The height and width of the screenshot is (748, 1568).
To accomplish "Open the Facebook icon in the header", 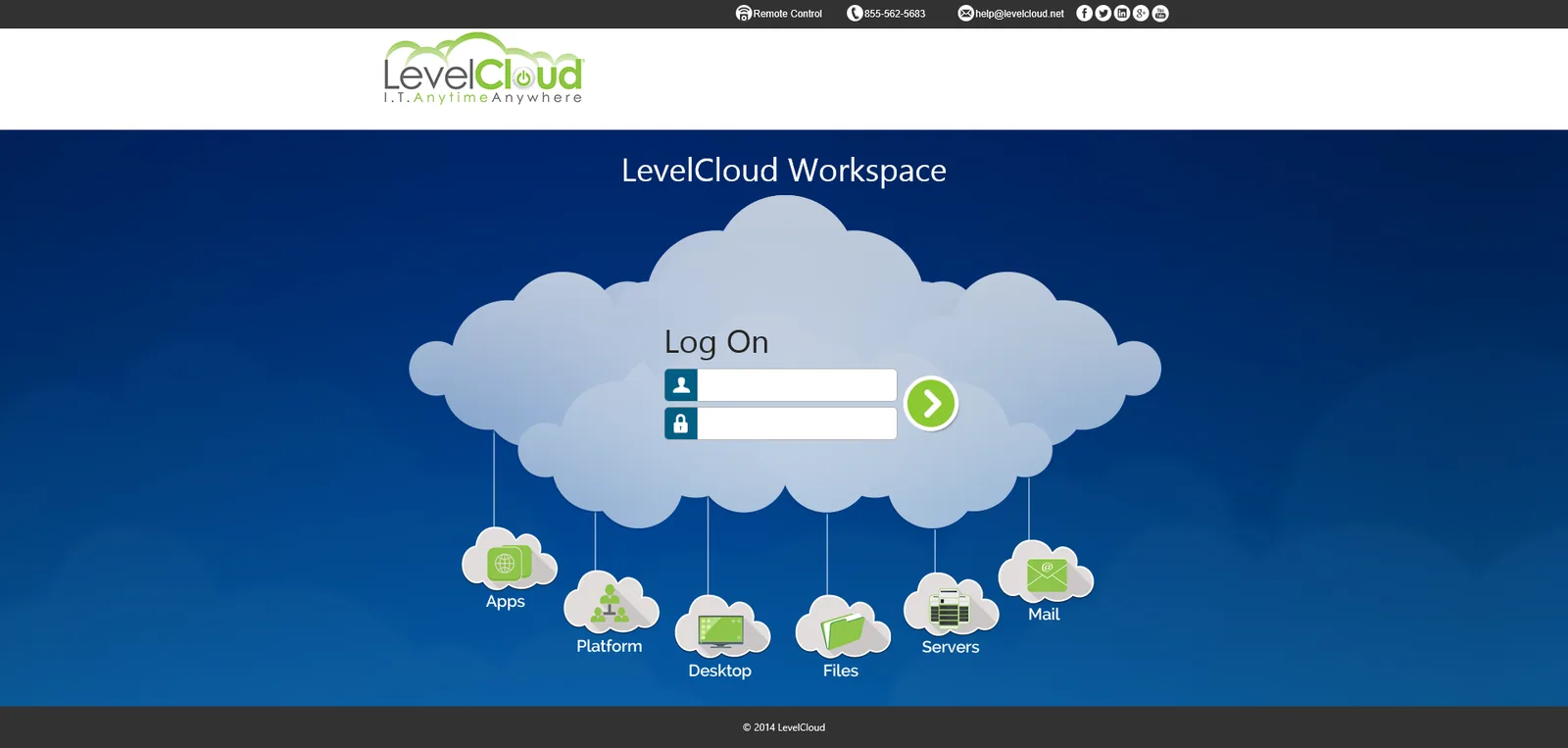I will (x=1084, y=13).
